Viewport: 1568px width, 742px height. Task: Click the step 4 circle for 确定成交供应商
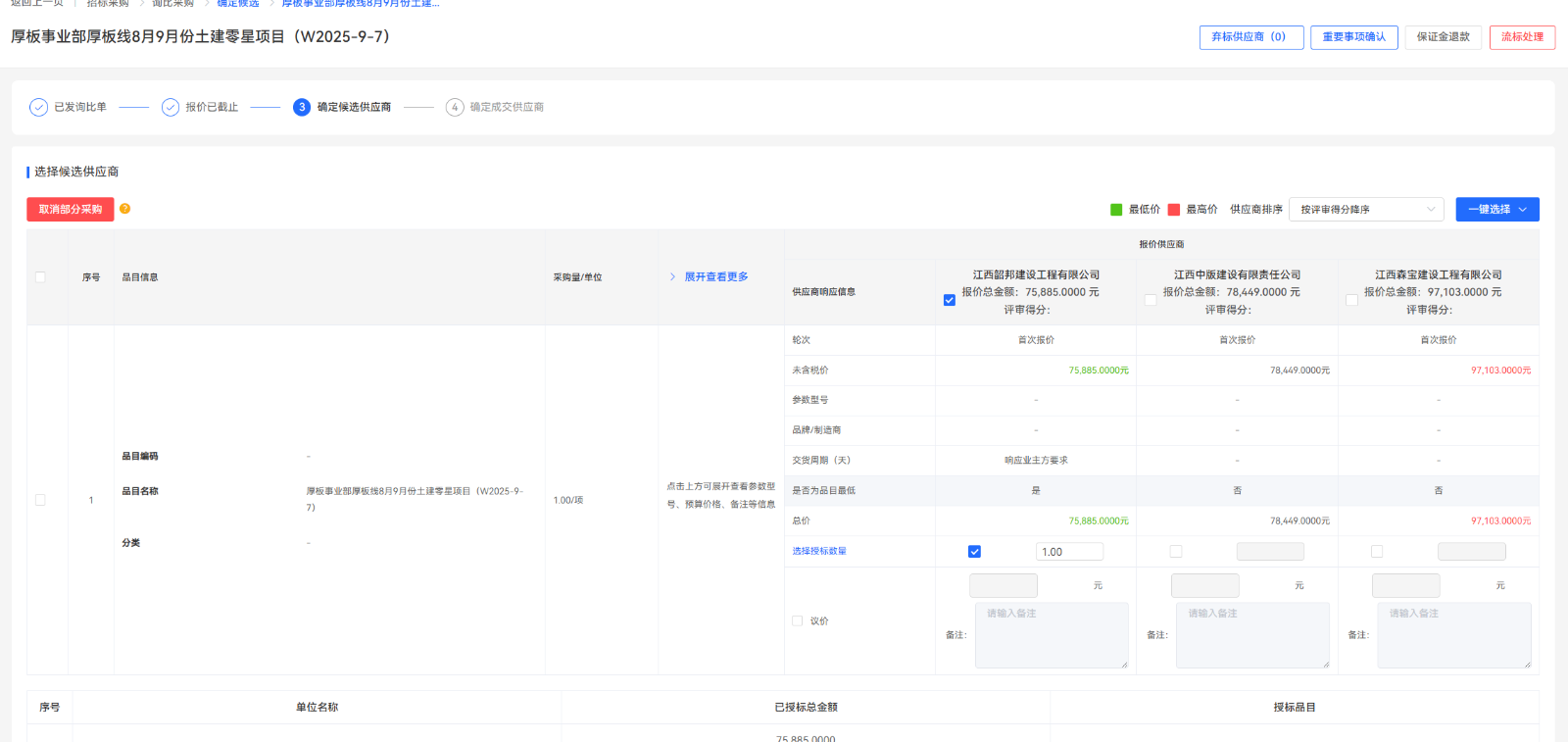coord(455,107)
